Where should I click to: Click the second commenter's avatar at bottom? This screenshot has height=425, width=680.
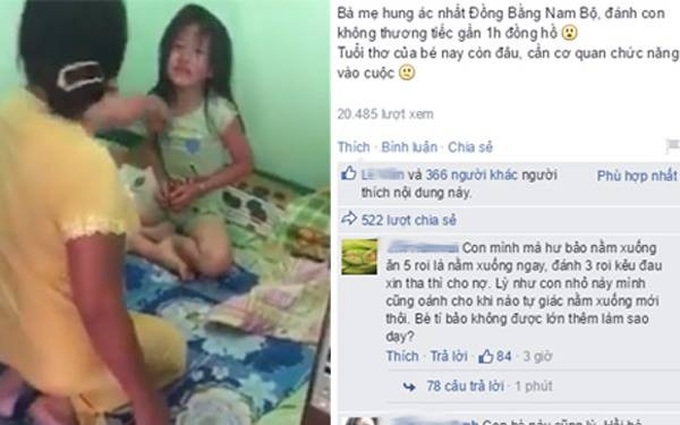[359, 421]
